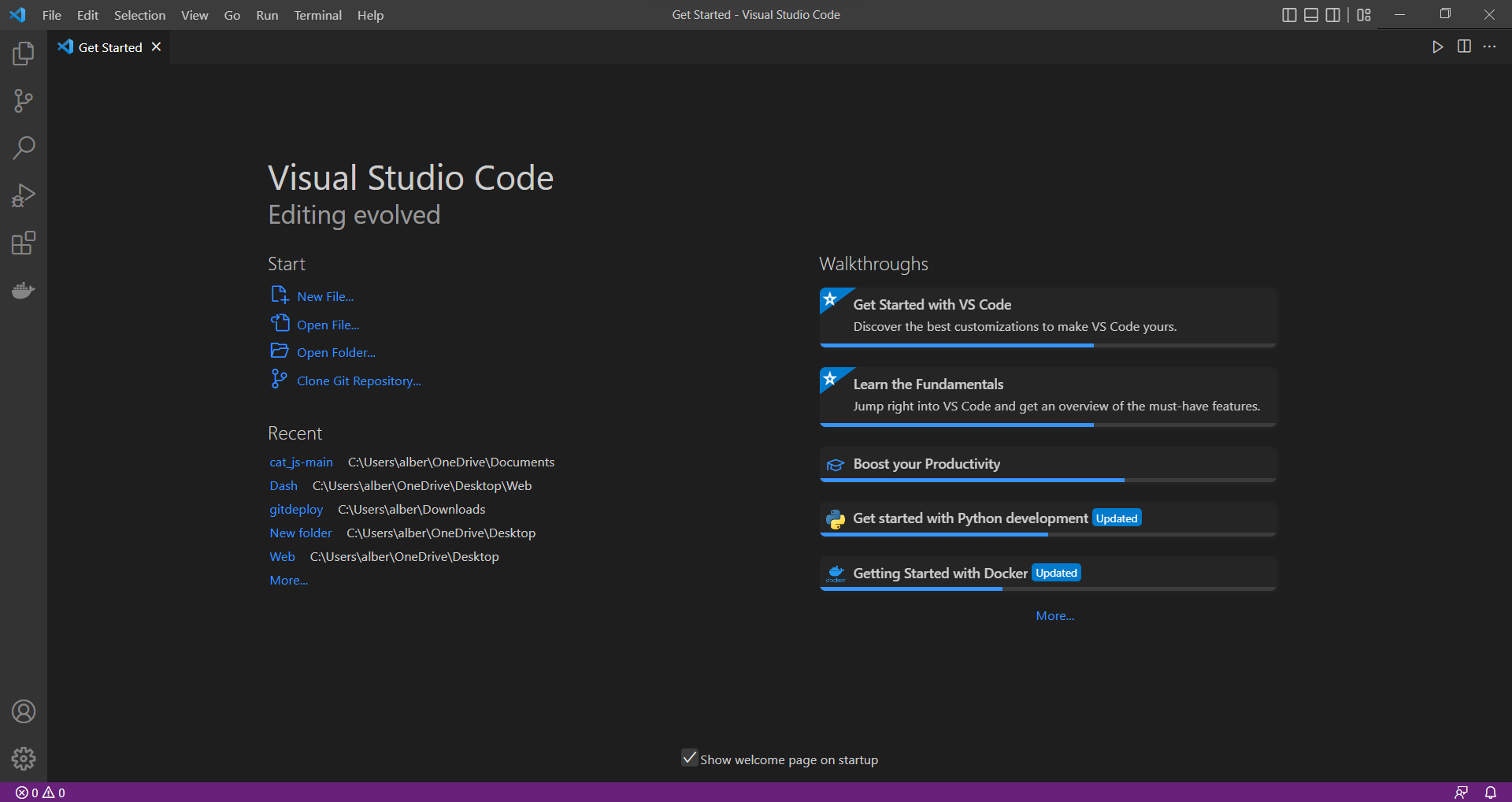The width and height of the screenshot is (1512, 802).
Task: Toggle the bottom panel layout icon
Action: point(1311,15)
